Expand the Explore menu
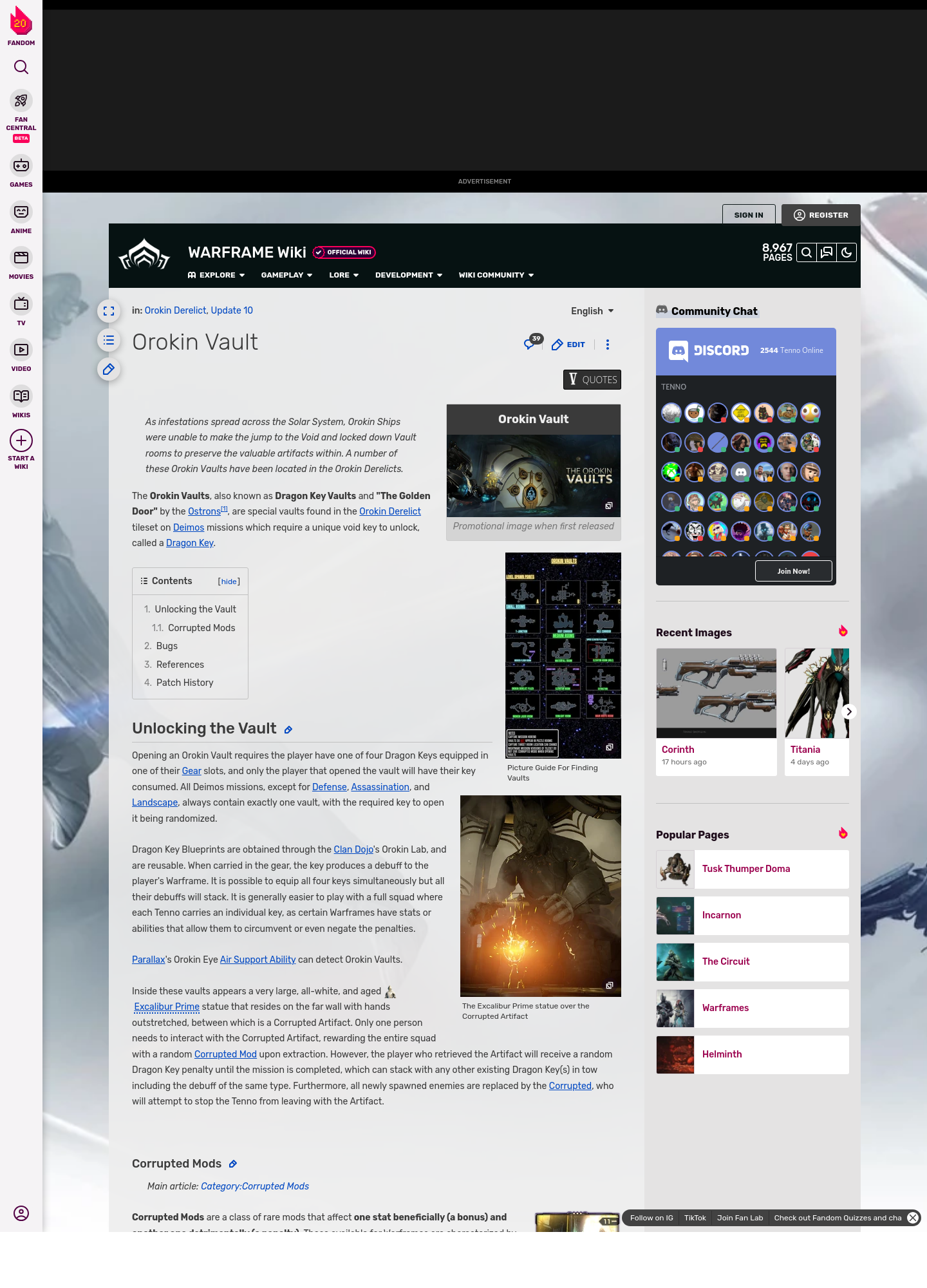927x1288 pixels. (216, 275)
